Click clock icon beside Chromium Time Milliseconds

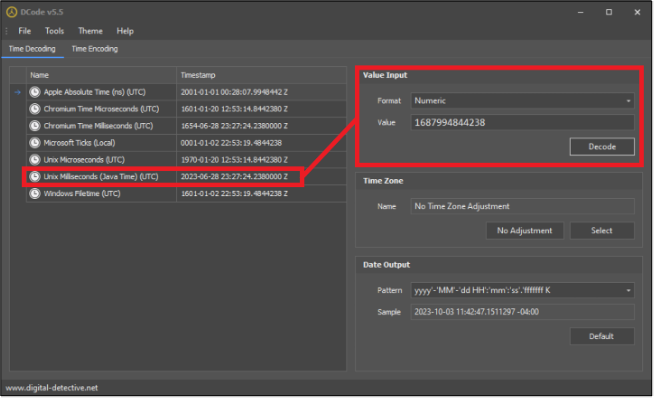(35, 126)
